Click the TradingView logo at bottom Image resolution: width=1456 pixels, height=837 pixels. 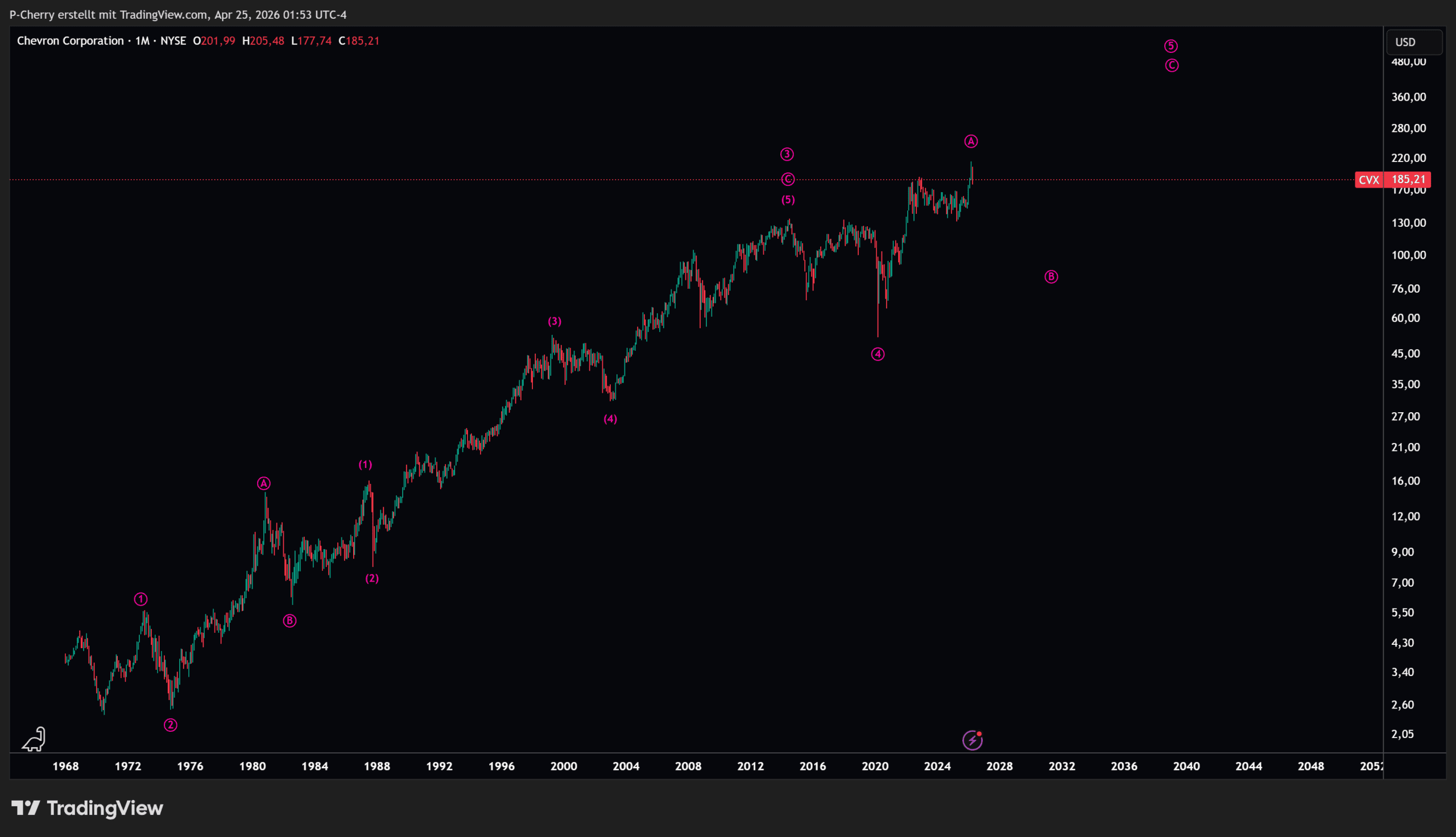click(x=88, y=808)
